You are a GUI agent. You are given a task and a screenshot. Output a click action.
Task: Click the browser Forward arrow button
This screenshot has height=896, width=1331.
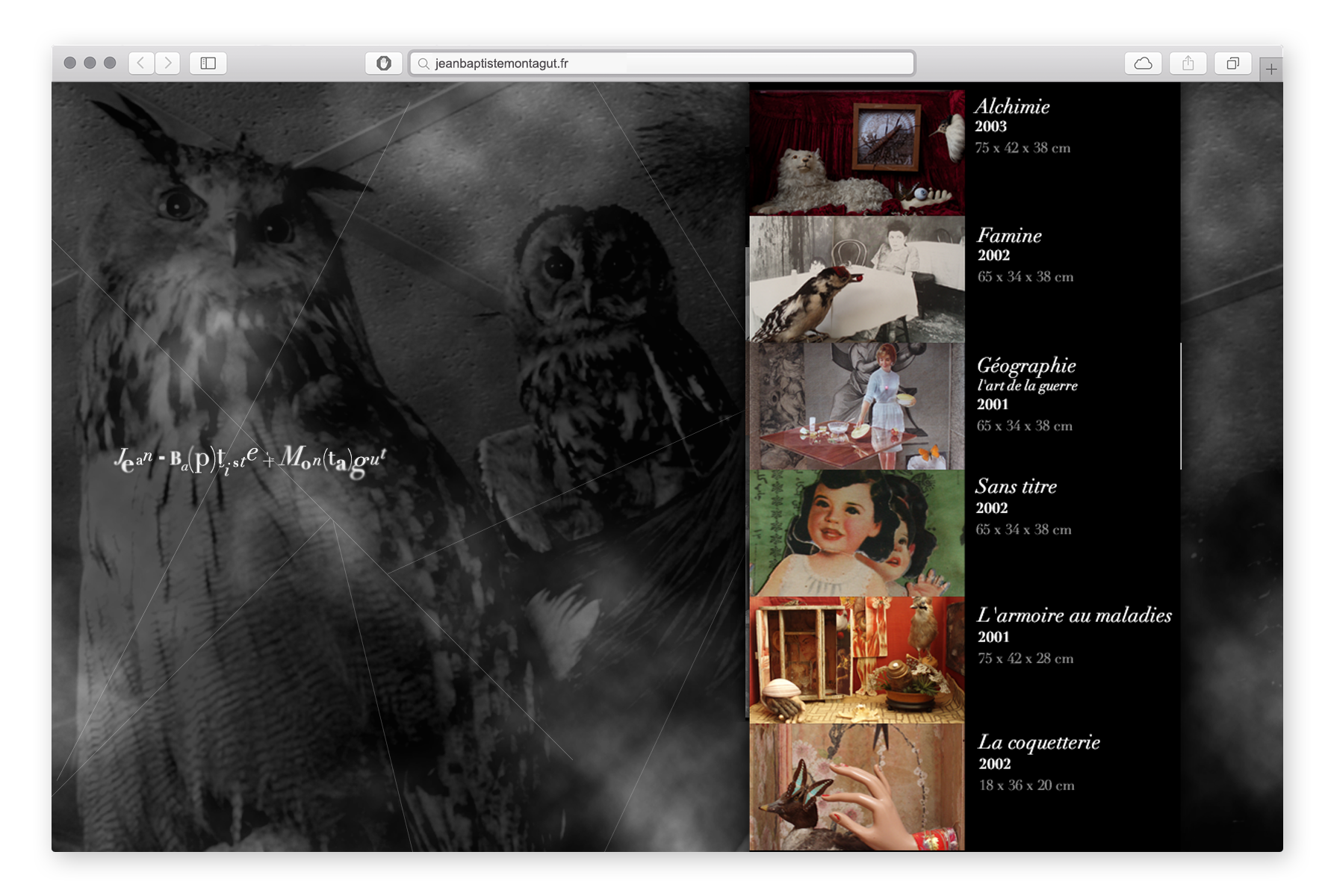click(168, 63)
